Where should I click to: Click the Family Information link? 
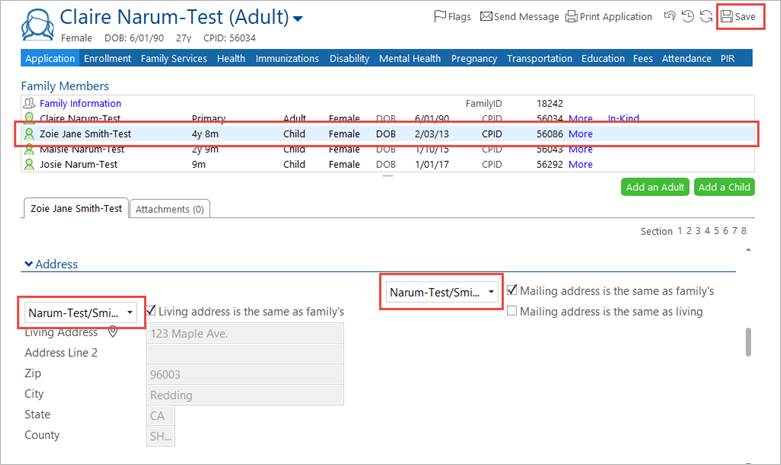tap(80, 103)
